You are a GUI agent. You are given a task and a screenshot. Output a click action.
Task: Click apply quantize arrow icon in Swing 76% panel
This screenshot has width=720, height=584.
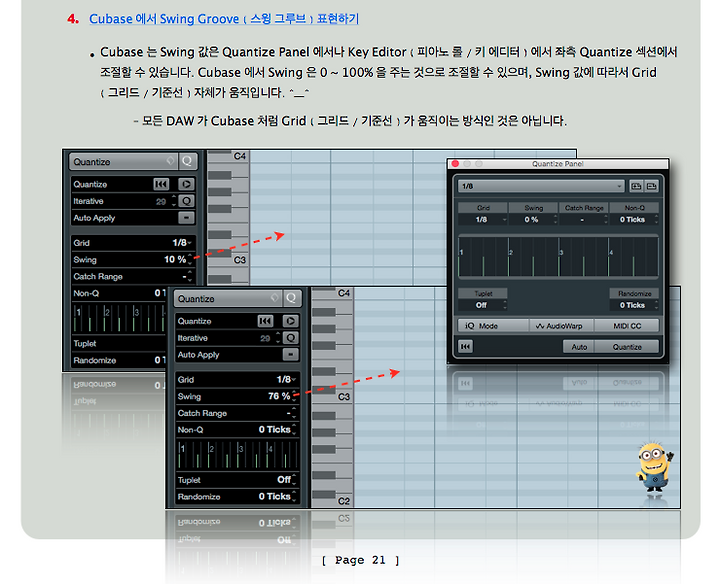(290, 321)
